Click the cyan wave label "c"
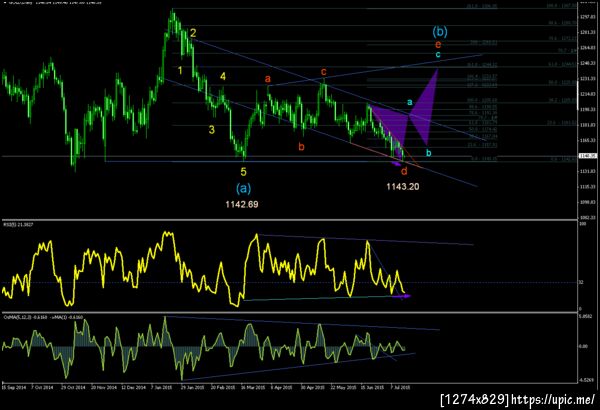Screen dimensions: 600x410 click(438, 54)
